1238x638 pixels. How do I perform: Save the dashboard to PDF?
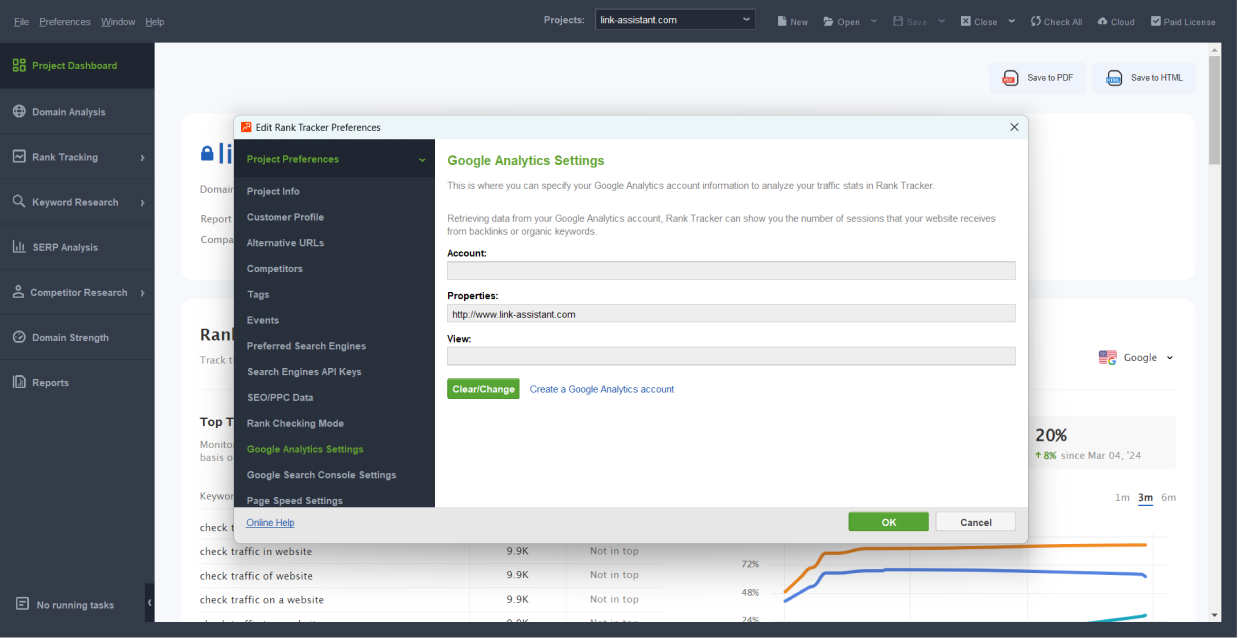(x=1038, y=78)
